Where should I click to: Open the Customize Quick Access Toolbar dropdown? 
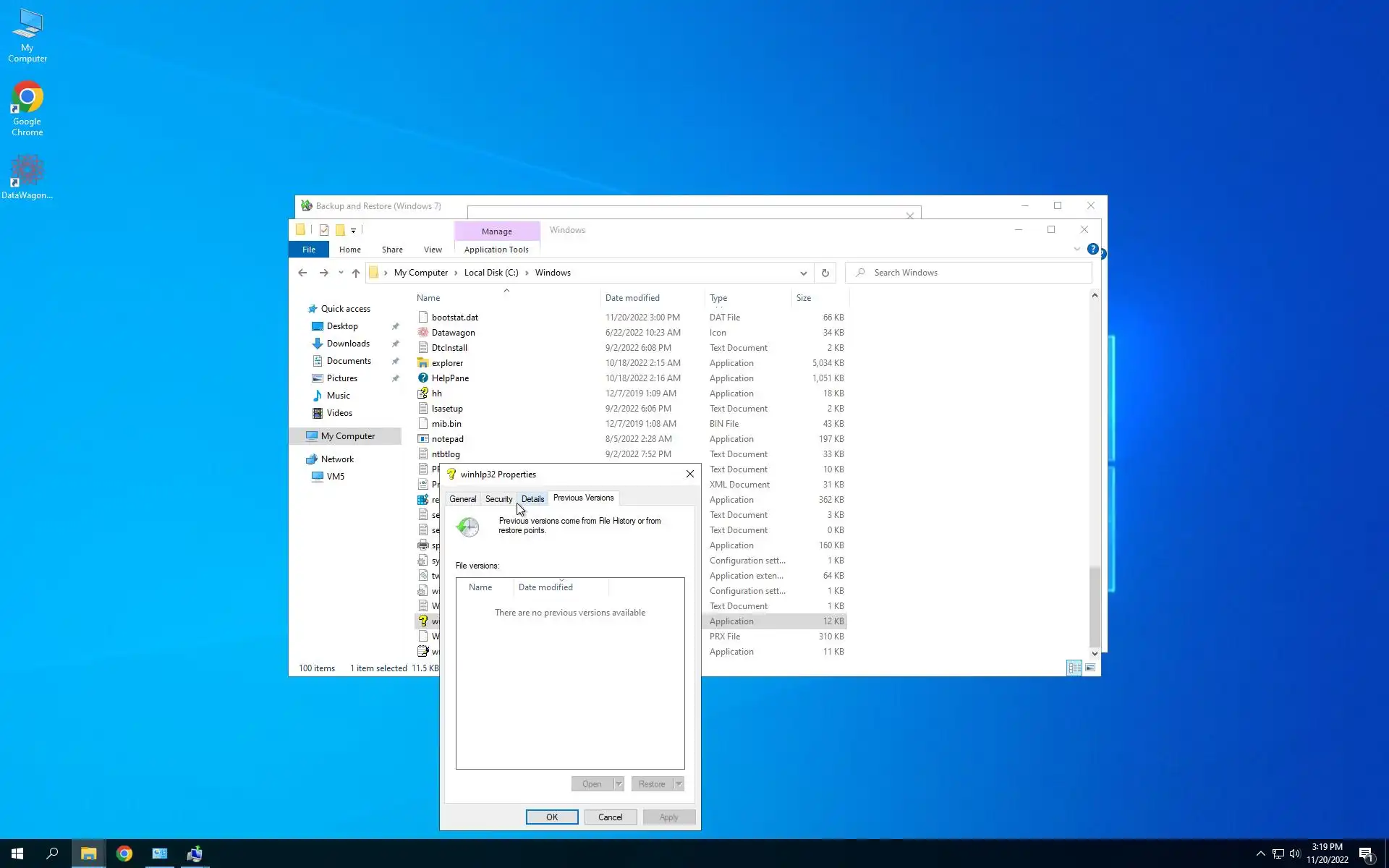point(354,230)
